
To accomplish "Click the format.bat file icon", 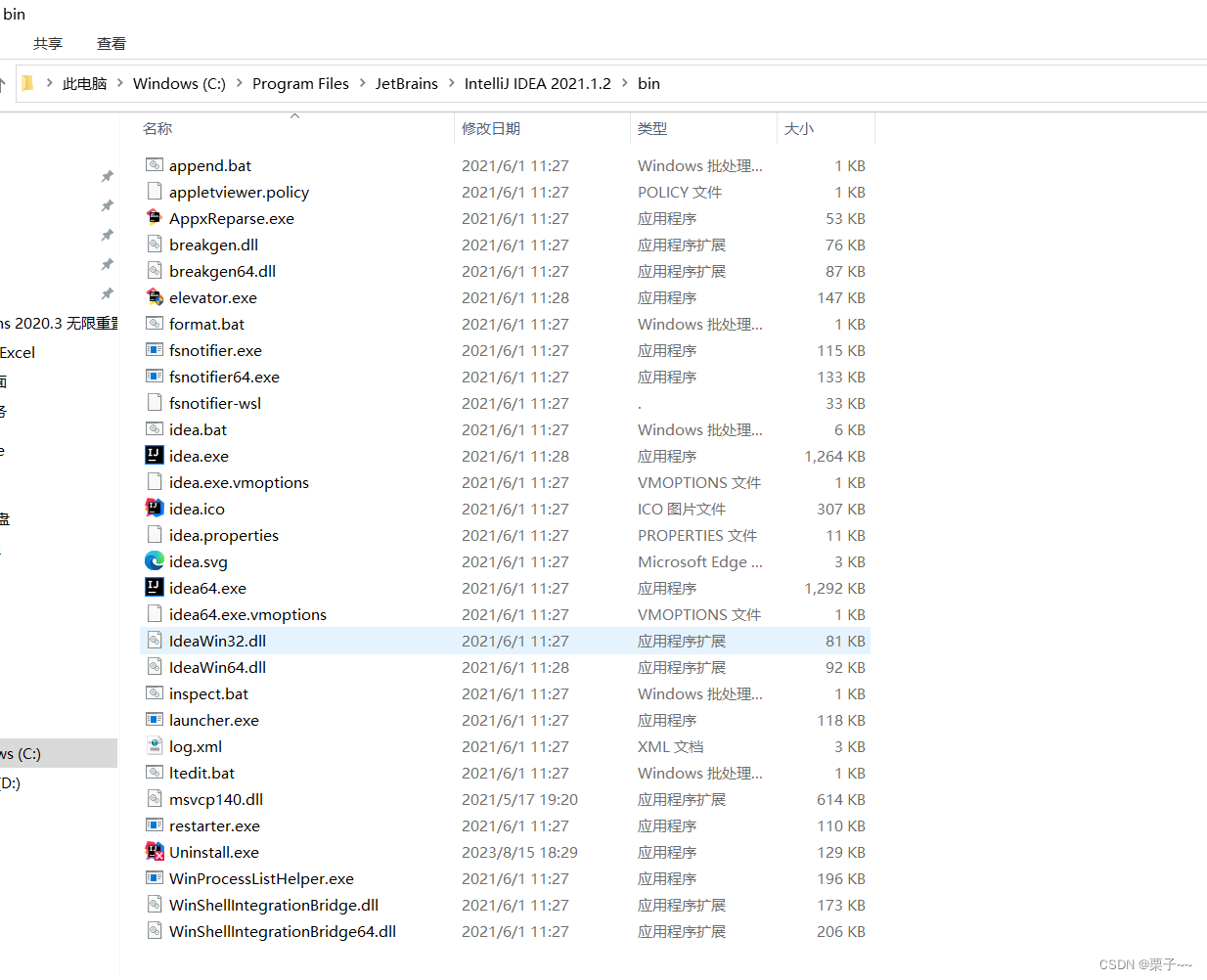I will pos(155,324).
